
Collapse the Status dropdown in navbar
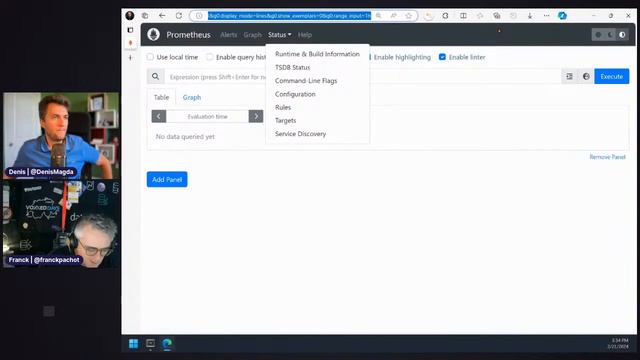click(280, 35)
